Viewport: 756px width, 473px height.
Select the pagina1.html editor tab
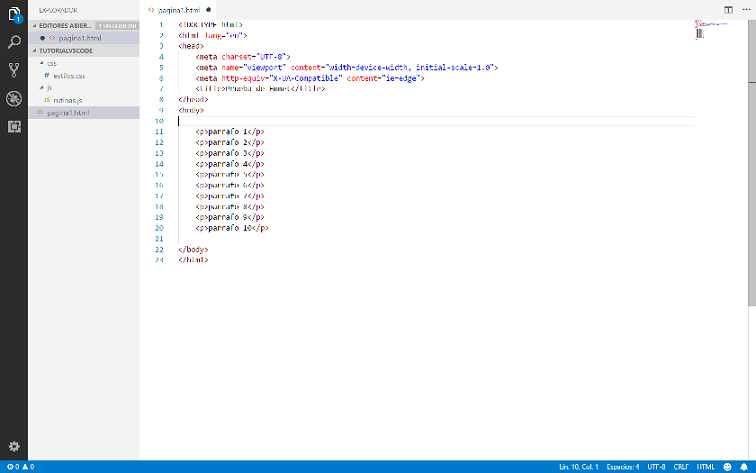coord(180,10)
